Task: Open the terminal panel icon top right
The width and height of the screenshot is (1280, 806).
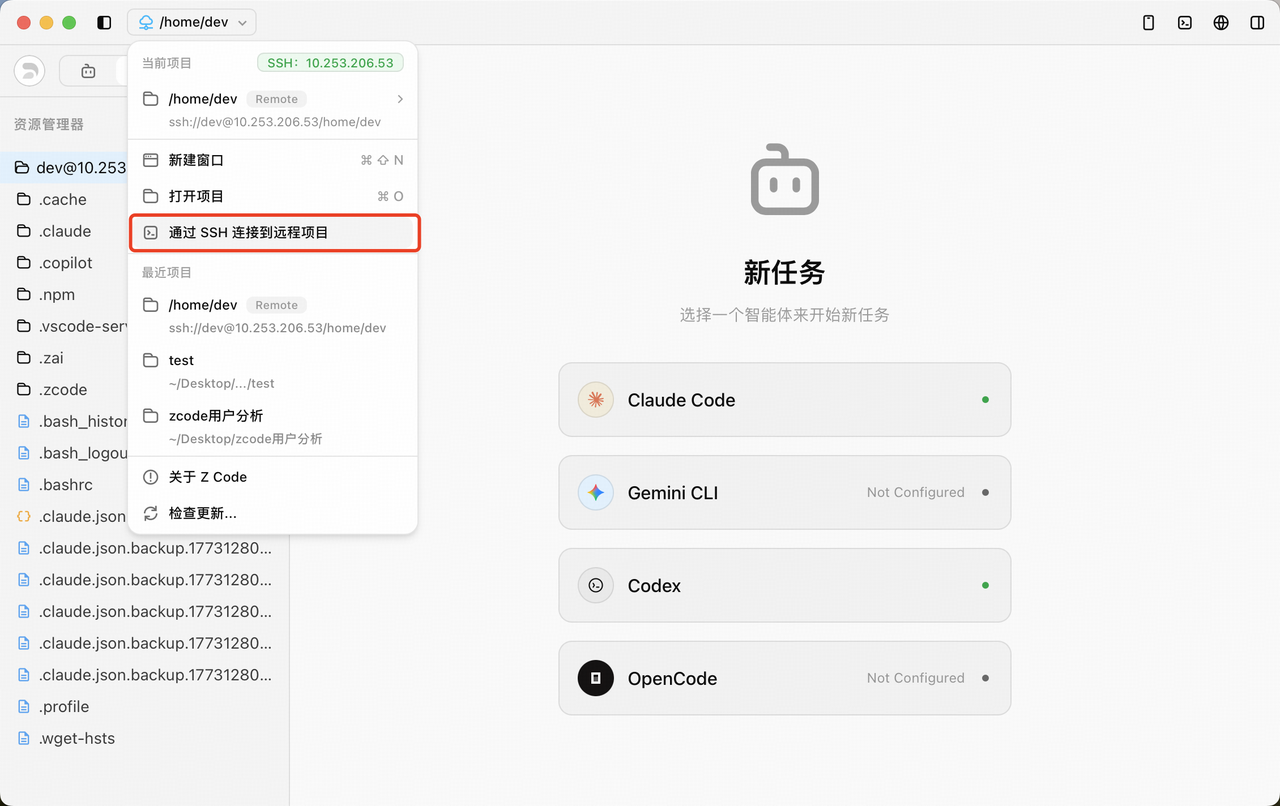Action: (x=1184, y=21)
